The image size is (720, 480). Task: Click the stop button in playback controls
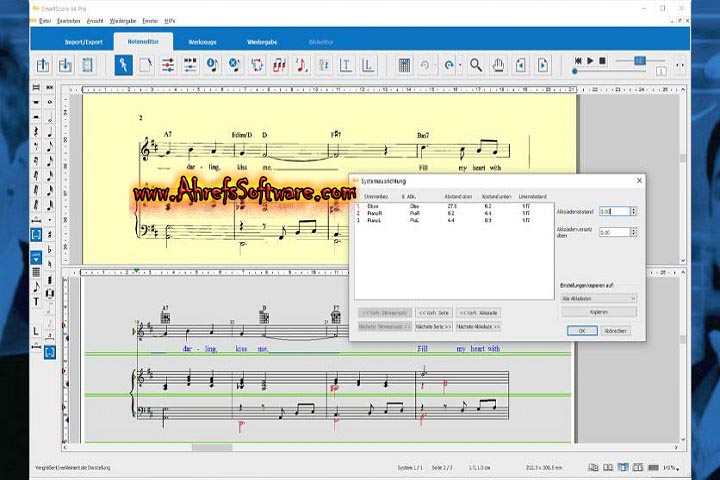tap(602, 60)
